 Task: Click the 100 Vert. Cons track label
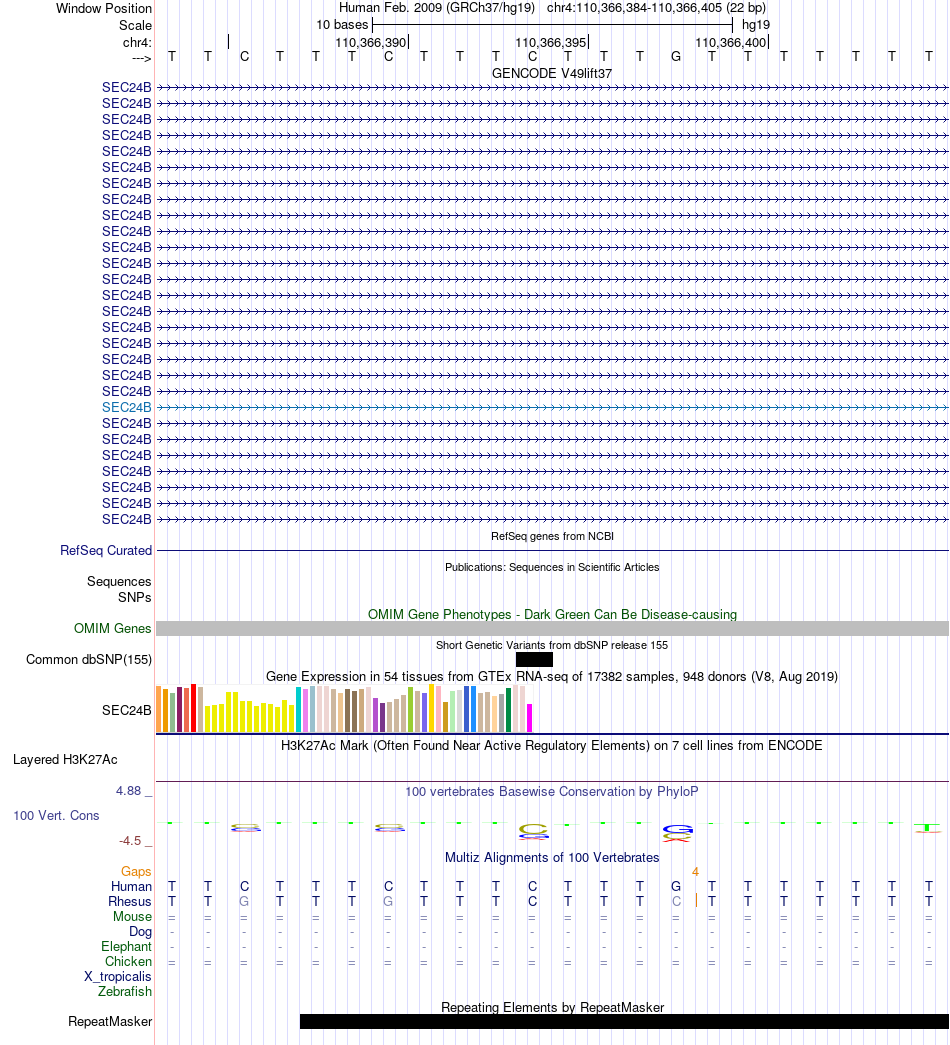point(57,816)
